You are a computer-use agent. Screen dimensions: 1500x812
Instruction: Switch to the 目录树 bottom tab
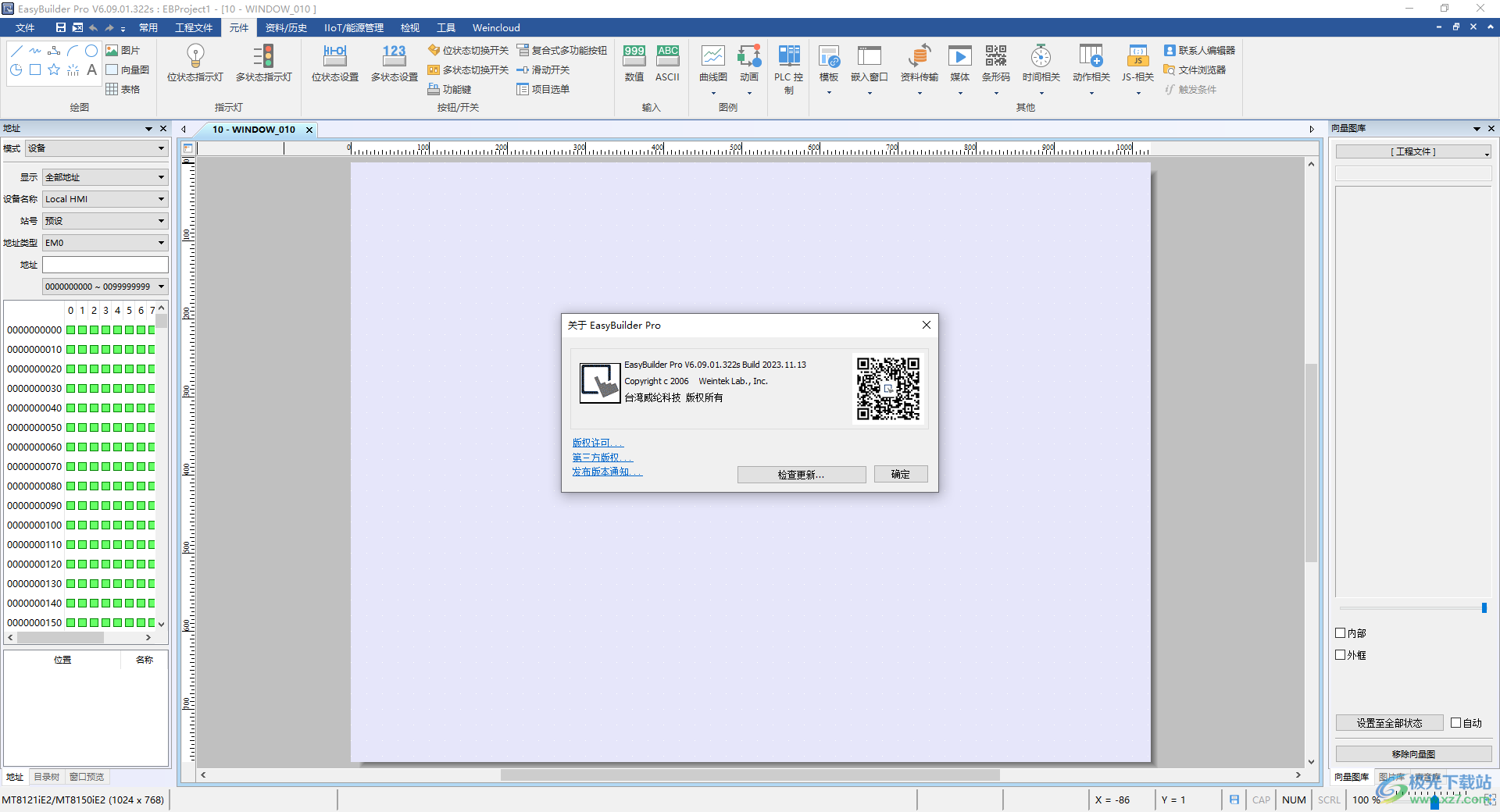point(47,777)
